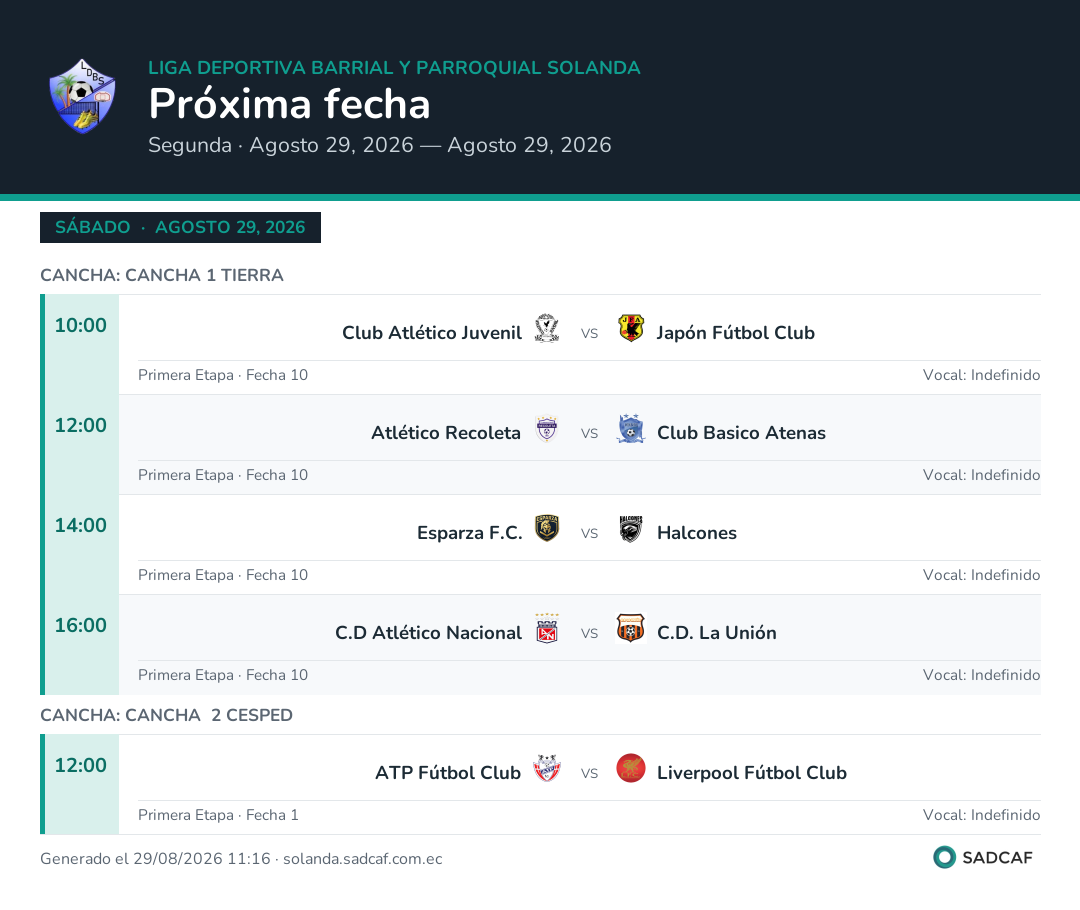This screenshot has height=910, width=1080.
Task: Click the Liga Deportiva Barrial league title
Action: click(394, 68)
